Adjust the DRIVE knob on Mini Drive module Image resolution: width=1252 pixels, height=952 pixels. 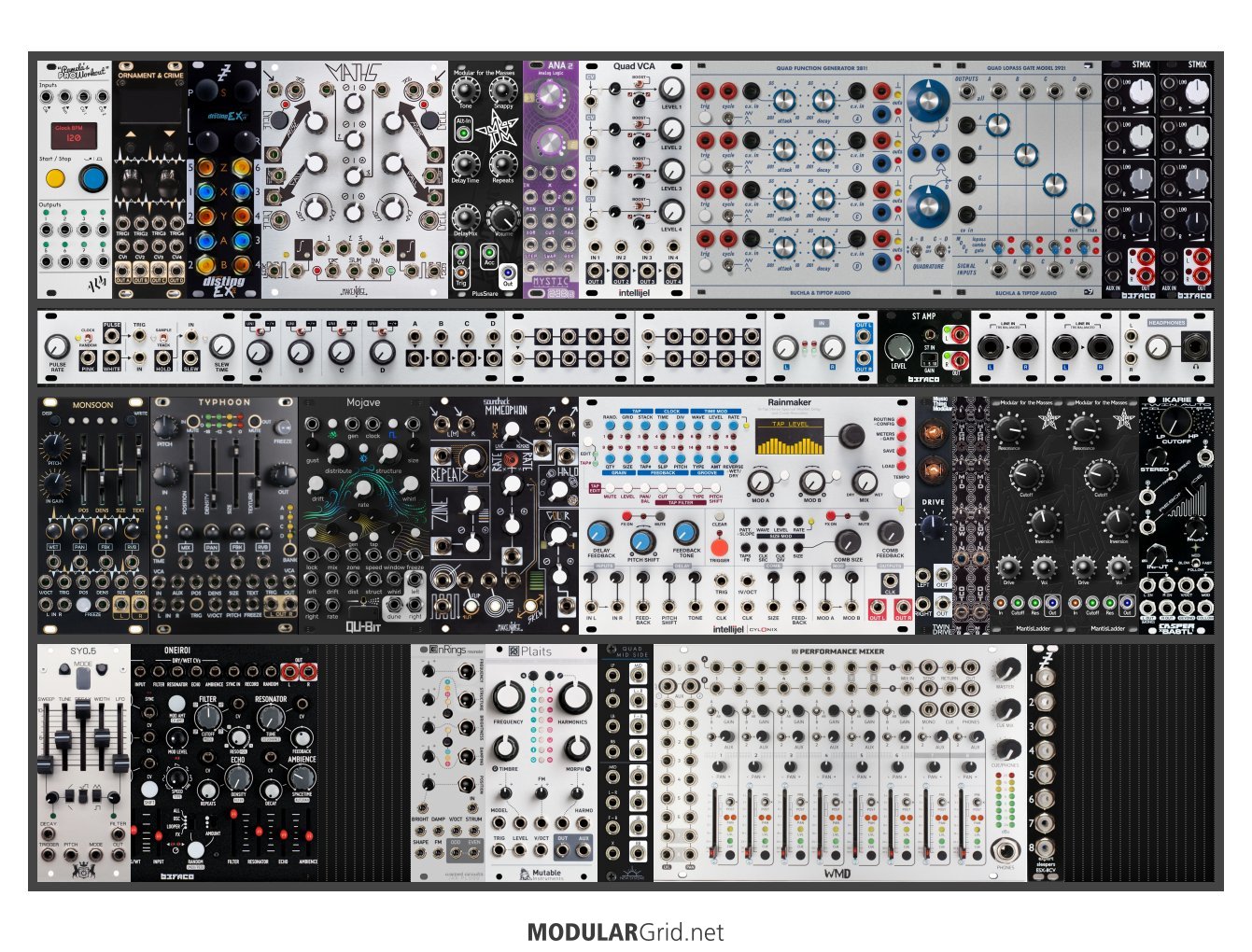(934, 525)
